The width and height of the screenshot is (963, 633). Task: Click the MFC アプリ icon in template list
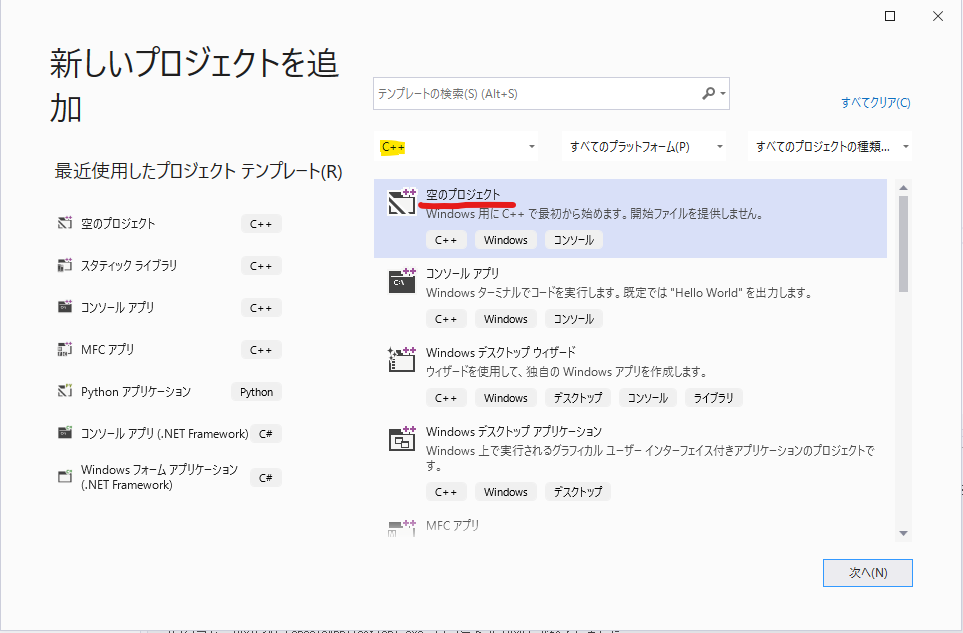coord(401,525)
